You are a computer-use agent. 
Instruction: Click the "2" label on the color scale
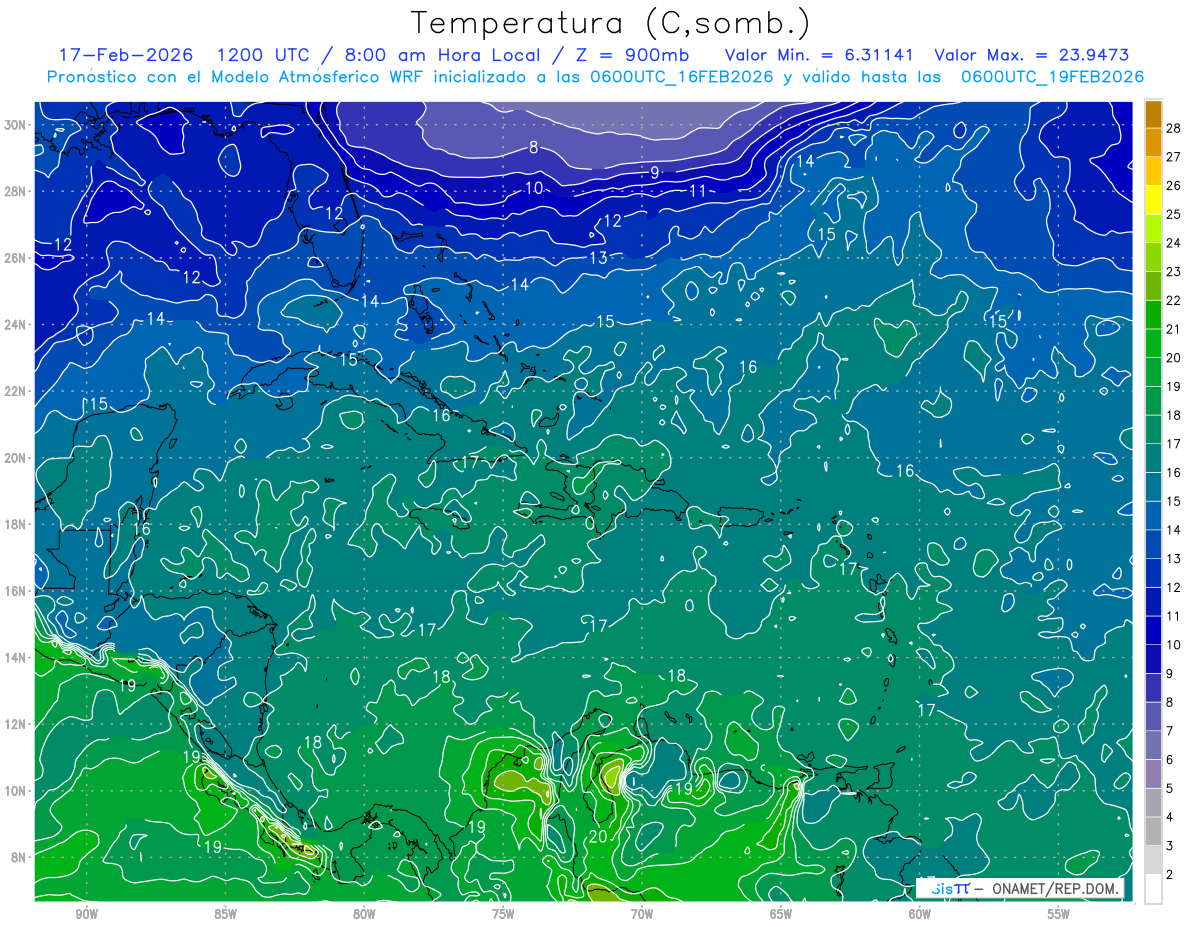[x=1170, y=875]
